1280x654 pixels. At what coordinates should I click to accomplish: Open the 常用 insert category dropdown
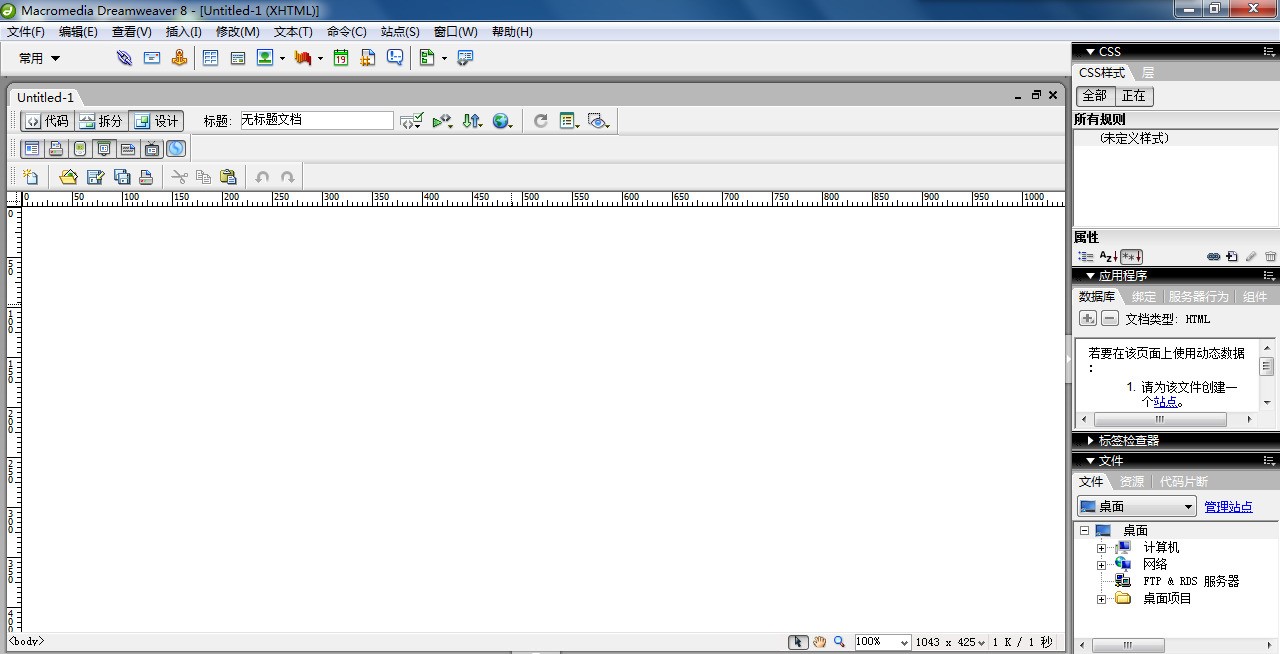point(40,58)
